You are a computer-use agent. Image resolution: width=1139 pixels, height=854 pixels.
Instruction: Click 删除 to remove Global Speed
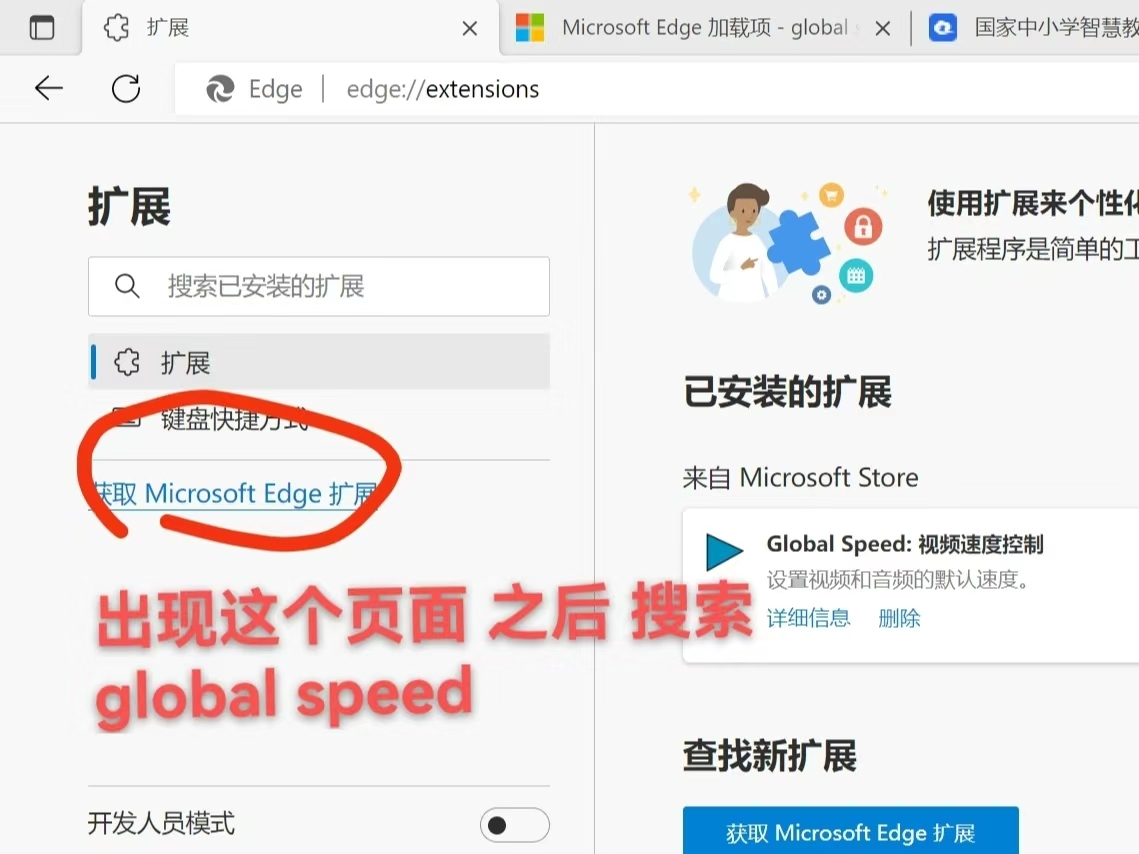click(899, 618)
